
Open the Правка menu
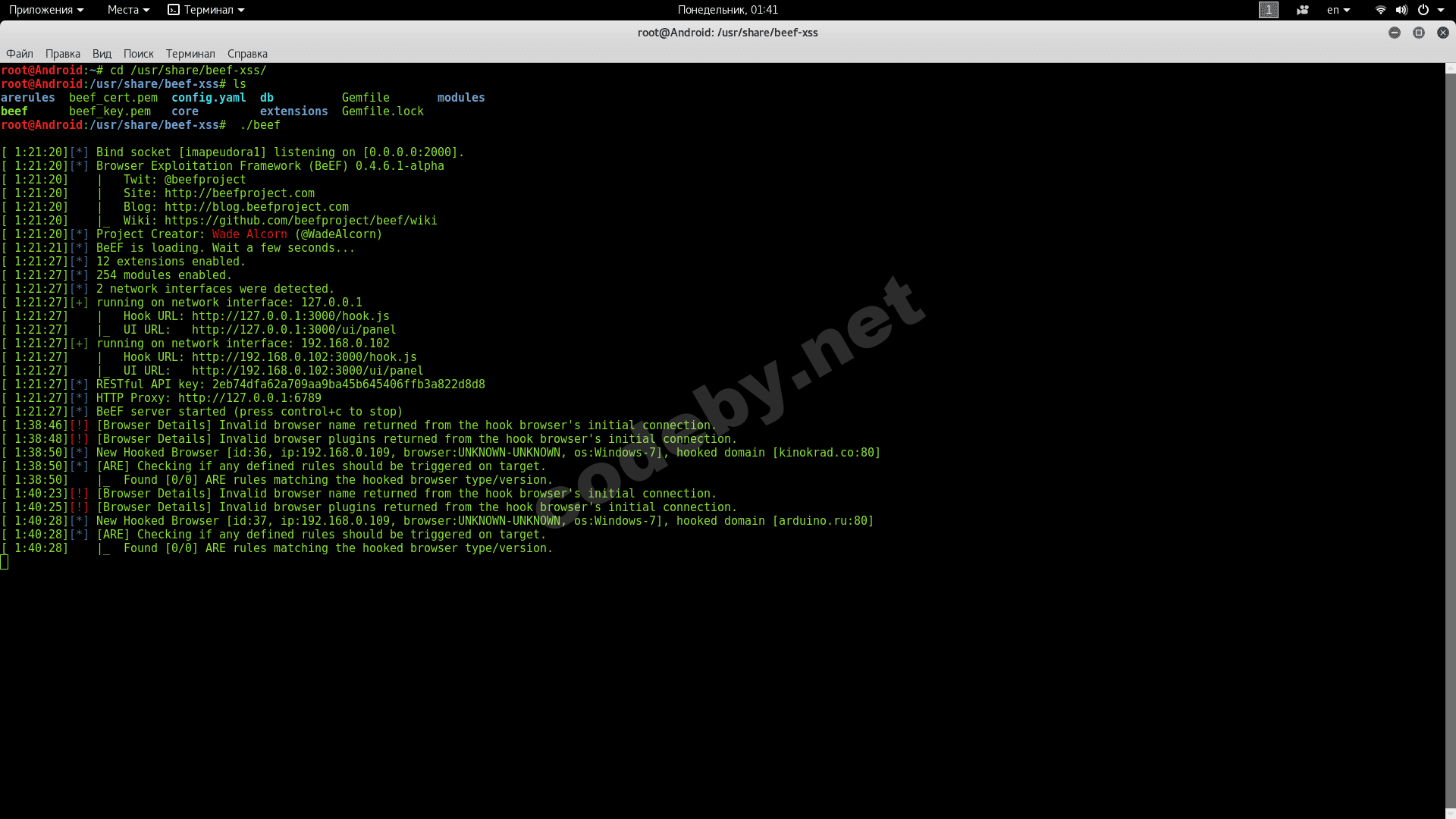(x=62, y=54)
